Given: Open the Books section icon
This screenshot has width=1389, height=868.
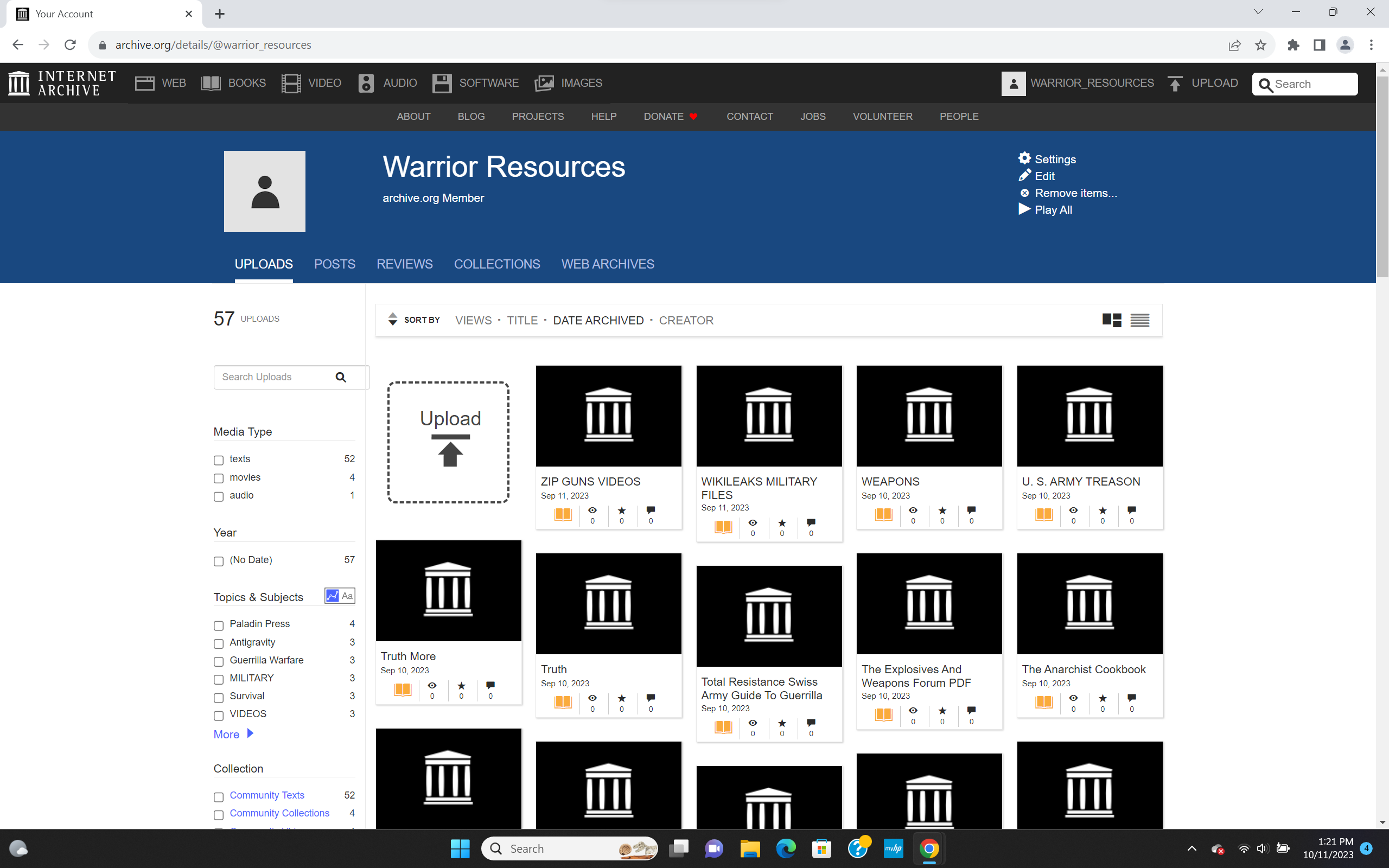Looking at the screenshot, I should (x=211, y=83).
